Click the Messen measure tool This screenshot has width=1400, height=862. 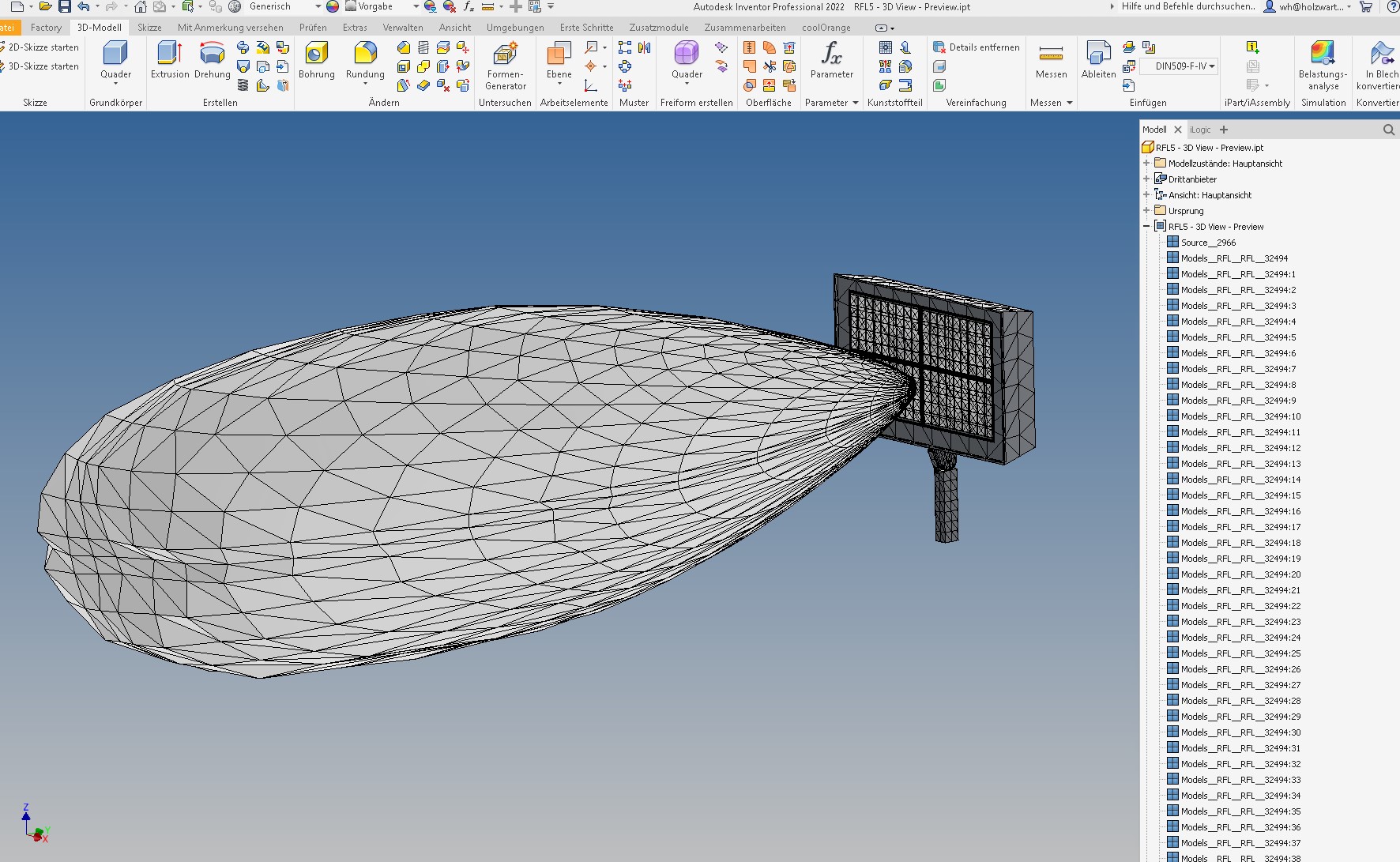(x=1051, y=60)
